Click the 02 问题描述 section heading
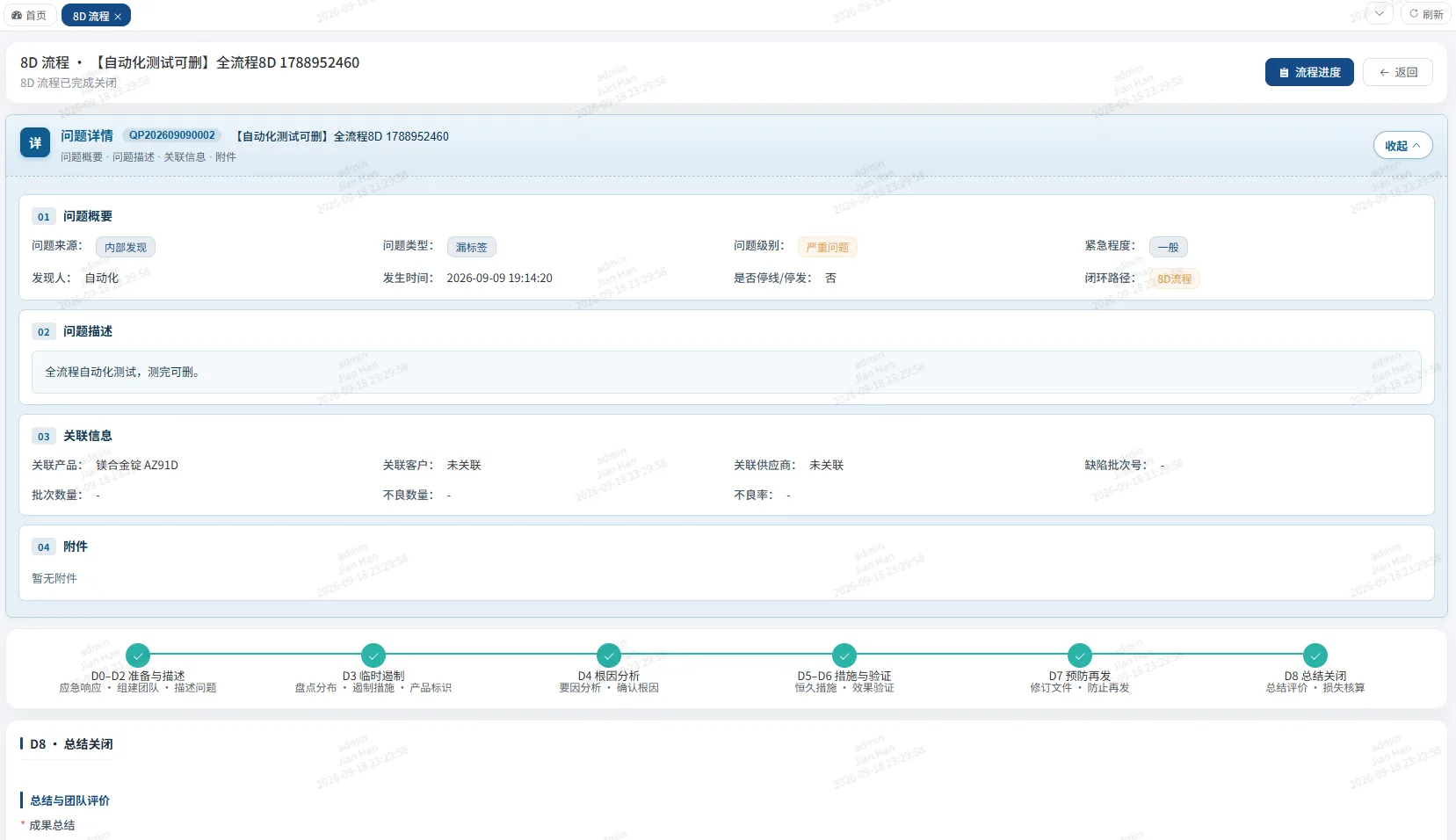Screen dimensions: 1456x840 point(72,332)
